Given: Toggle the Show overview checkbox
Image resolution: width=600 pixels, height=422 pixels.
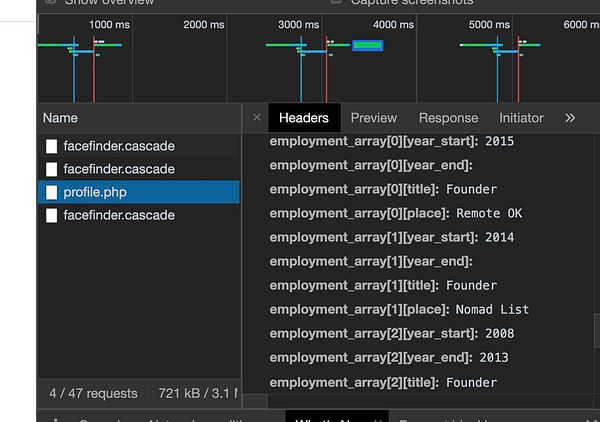Looking at the screenshot, I should pos(51,2).
